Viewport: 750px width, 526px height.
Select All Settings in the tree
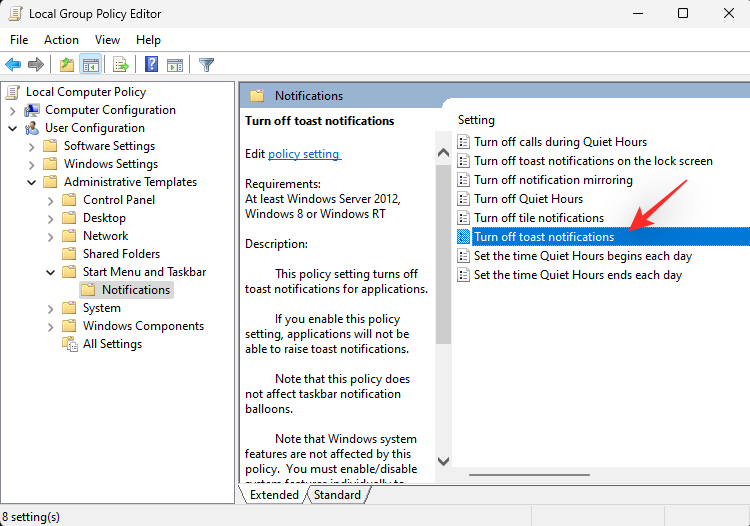click(112, 344)
